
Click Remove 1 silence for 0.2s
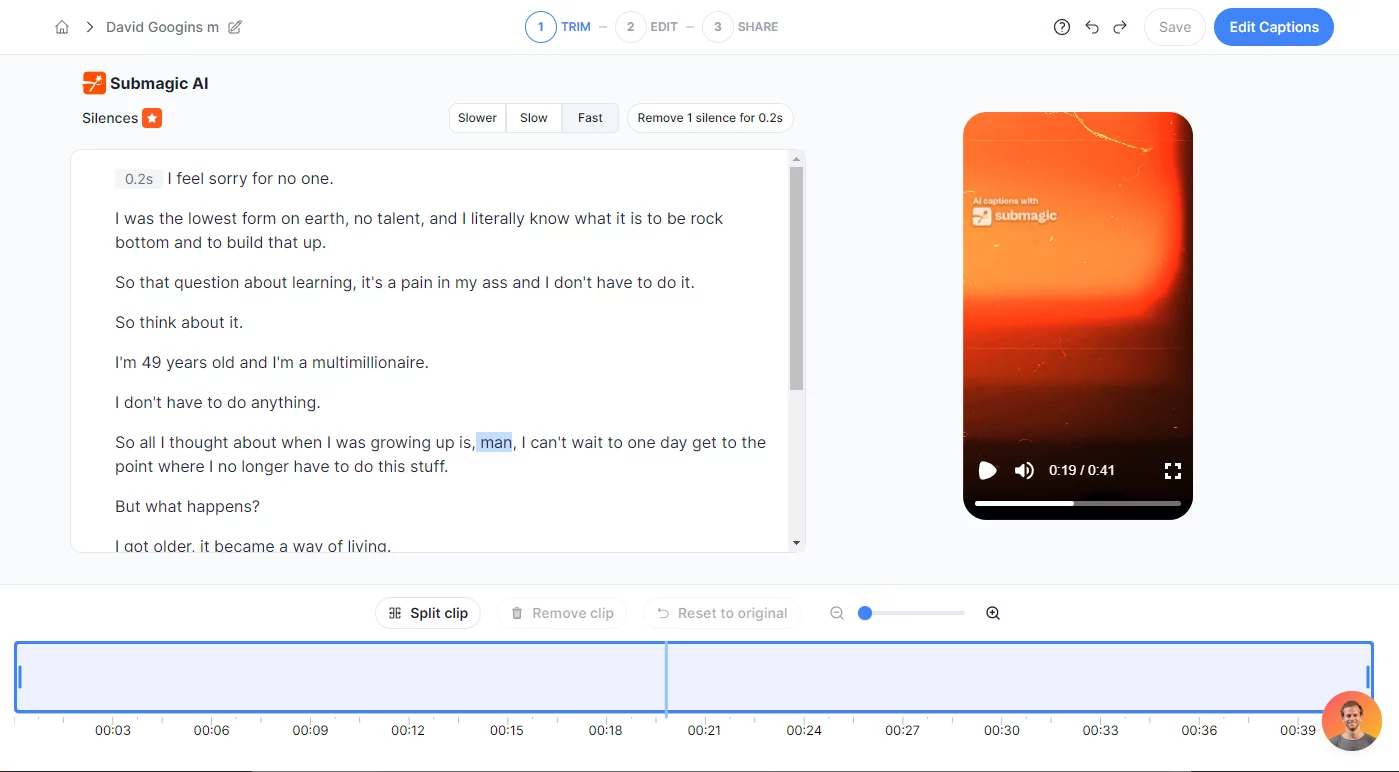pos(710,118)
